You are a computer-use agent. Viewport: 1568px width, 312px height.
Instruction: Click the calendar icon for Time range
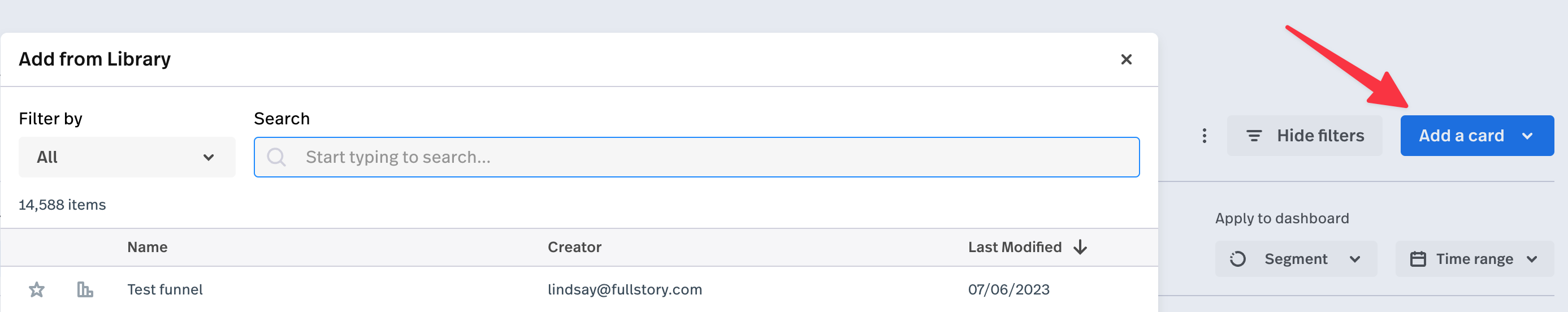1418,259
